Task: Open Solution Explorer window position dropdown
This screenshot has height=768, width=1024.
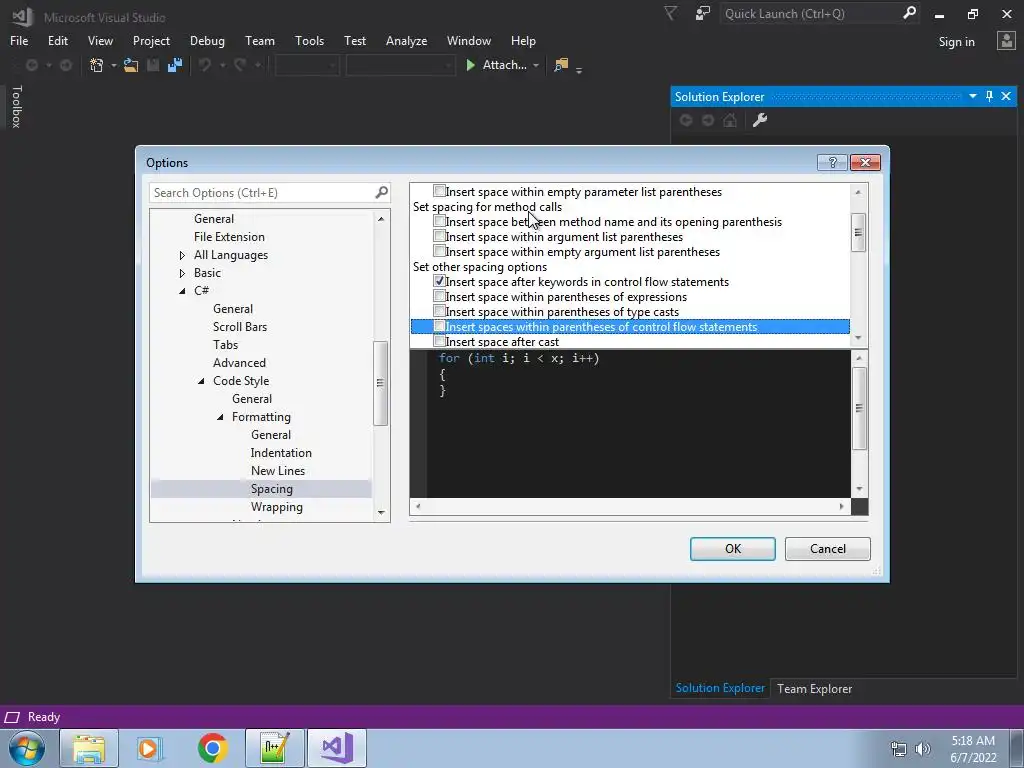Action: coord(972,97)
